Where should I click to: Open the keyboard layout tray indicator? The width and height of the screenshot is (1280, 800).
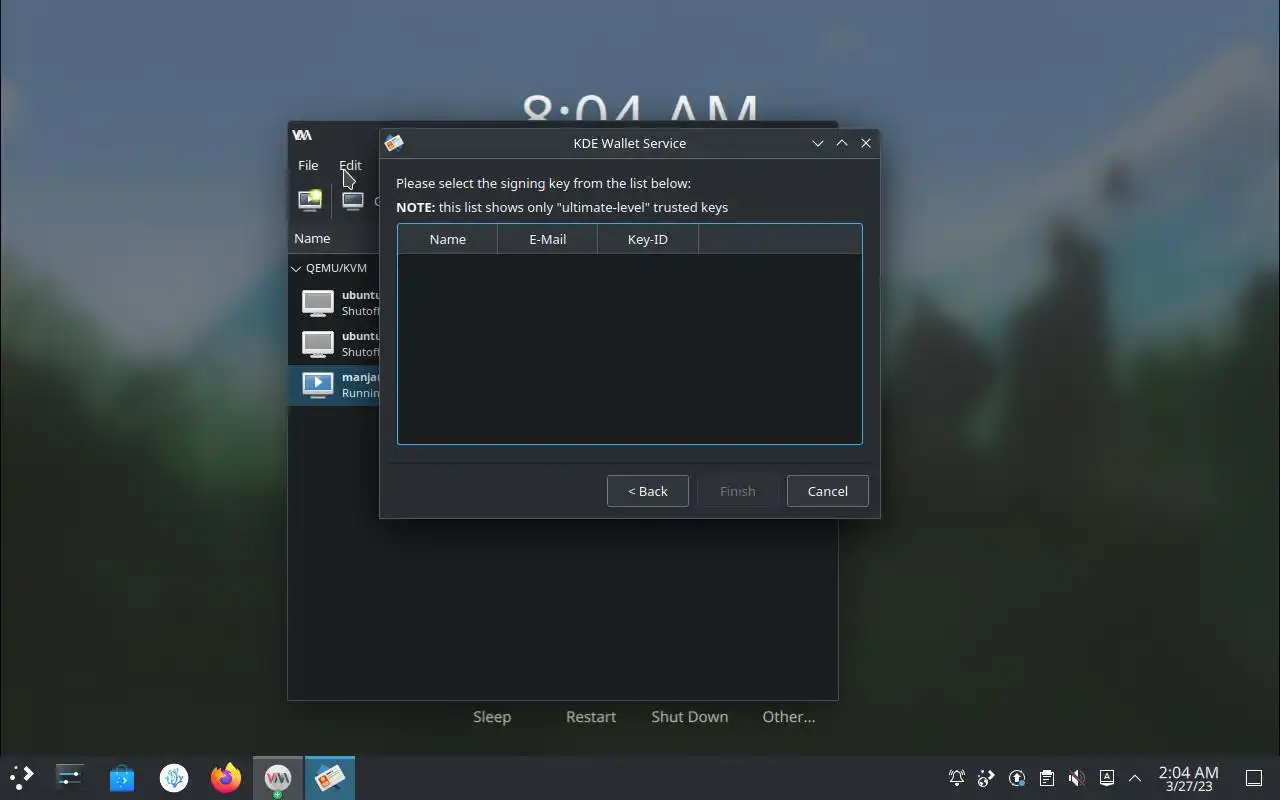(x=1106, y=778)
